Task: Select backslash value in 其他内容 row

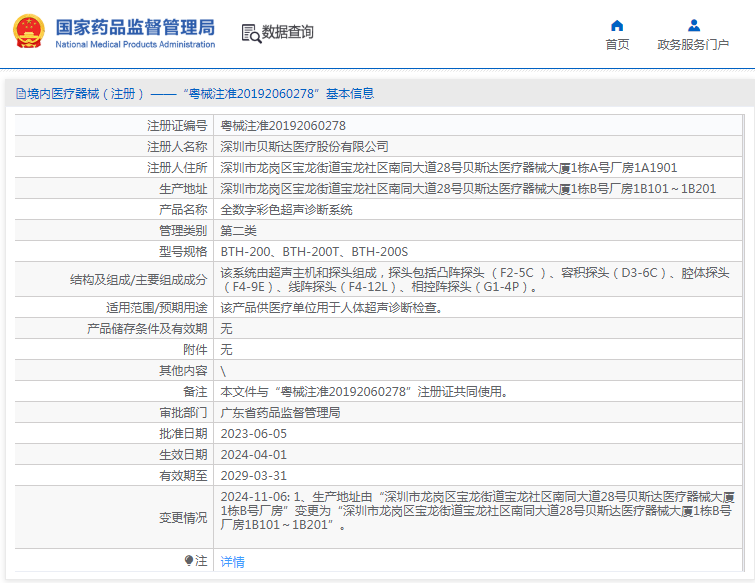Action: click(x=223, y=371)
